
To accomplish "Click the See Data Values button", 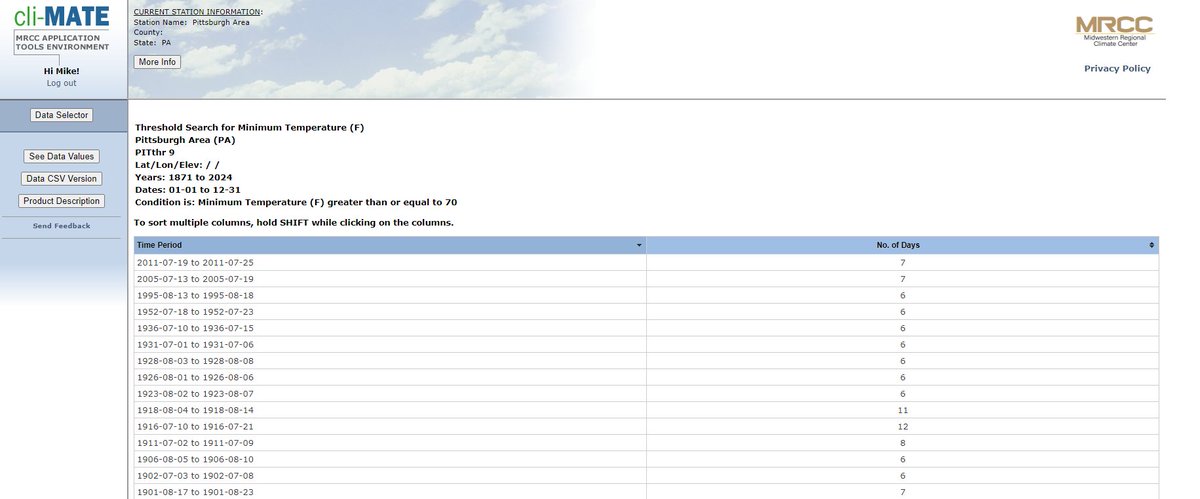I will point(61,156).
